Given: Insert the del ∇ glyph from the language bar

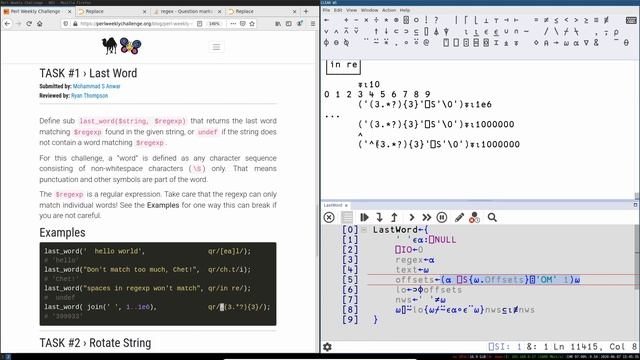Looking at the screenshot, I should 586,42.
